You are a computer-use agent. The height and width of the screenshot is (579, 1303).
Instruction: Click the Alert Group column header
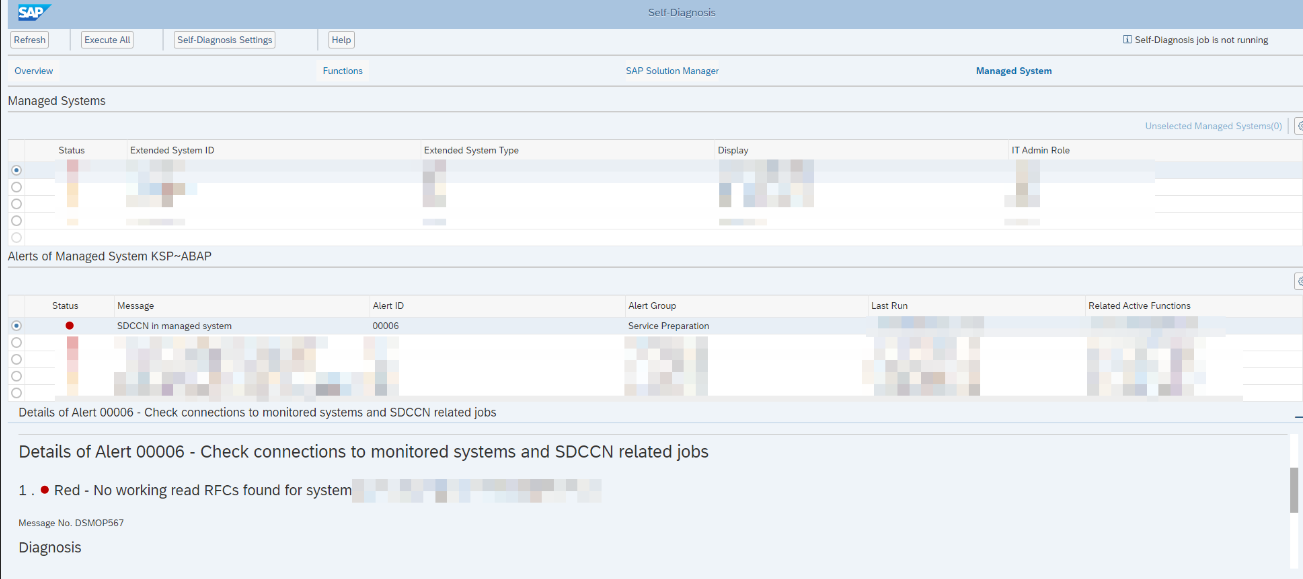pyautogui.click(x=652, y=306)
